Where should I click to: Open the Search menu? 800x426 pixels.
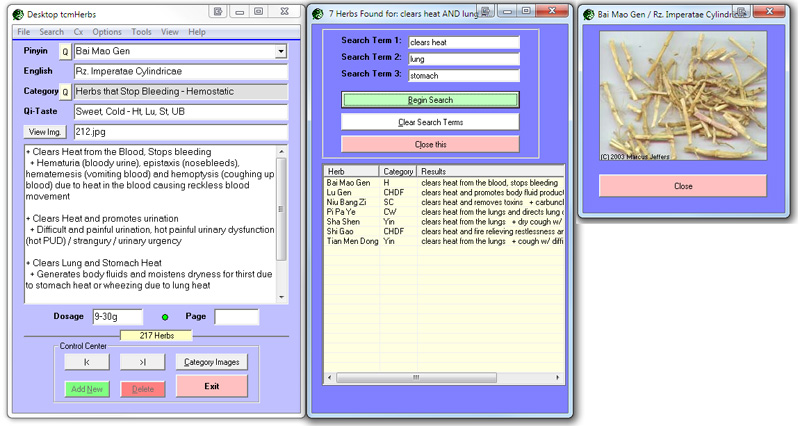(52, 32)
